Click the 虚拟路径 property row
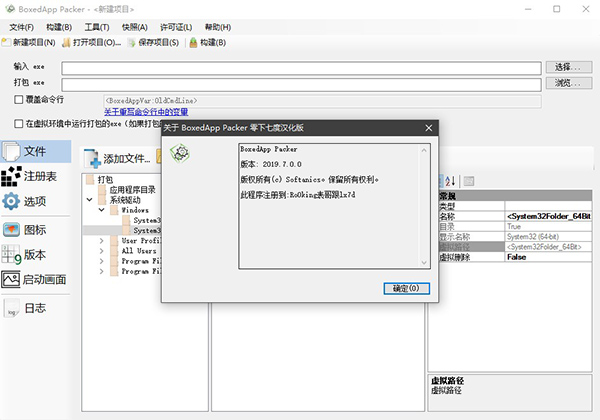600x420 pixels. 515,247
